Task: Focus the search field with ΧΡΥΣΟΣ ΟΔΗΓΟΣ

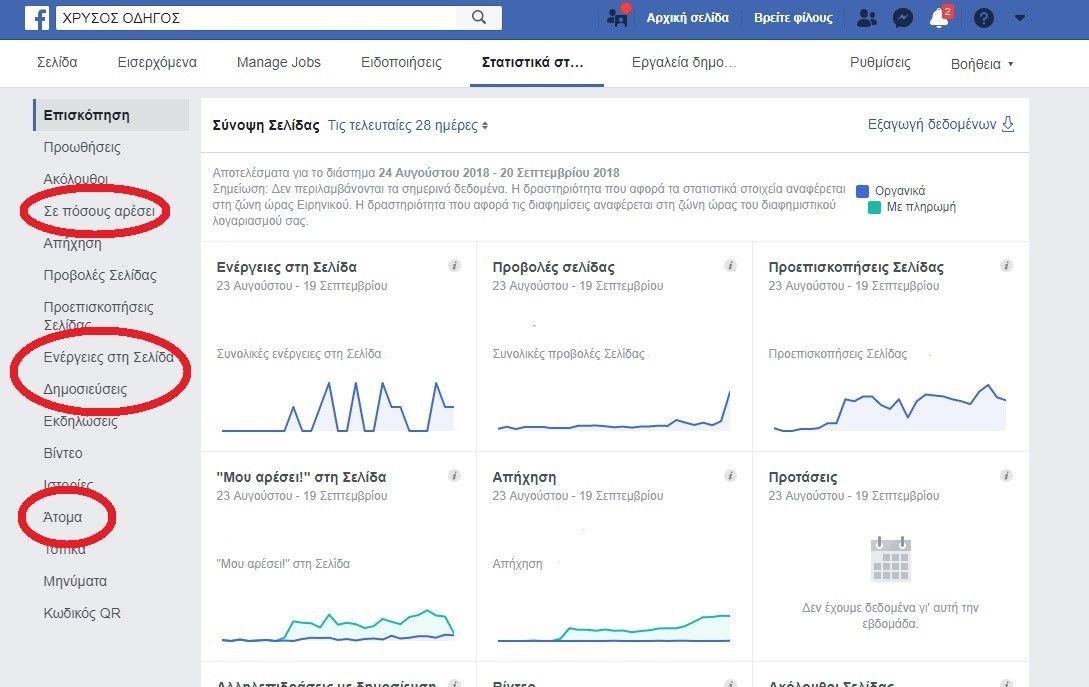Action: [256, 18]
